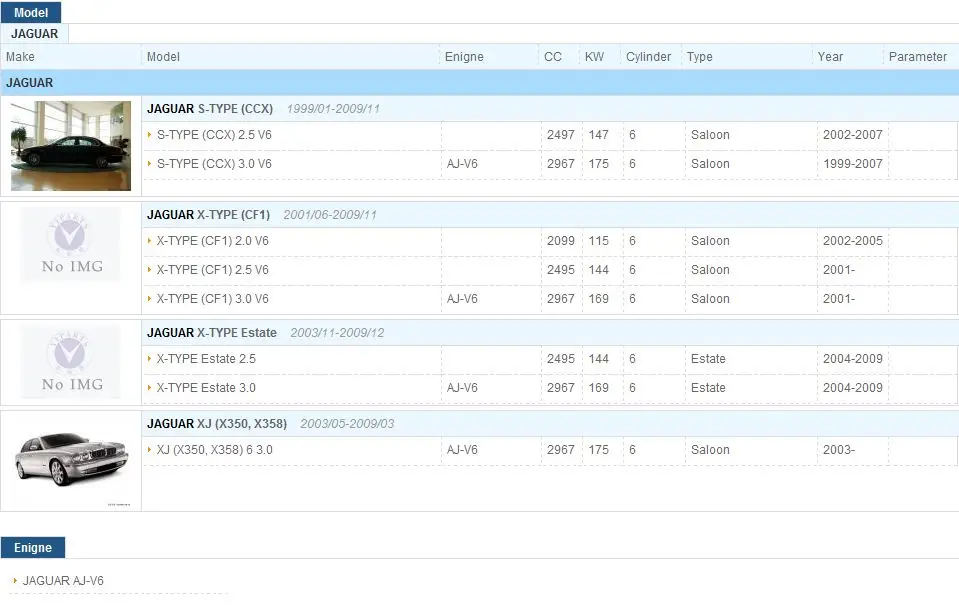
Task: Open the X-TYPE (CF1) 2.5 V6 link
Action: click(x=212, y=270)
